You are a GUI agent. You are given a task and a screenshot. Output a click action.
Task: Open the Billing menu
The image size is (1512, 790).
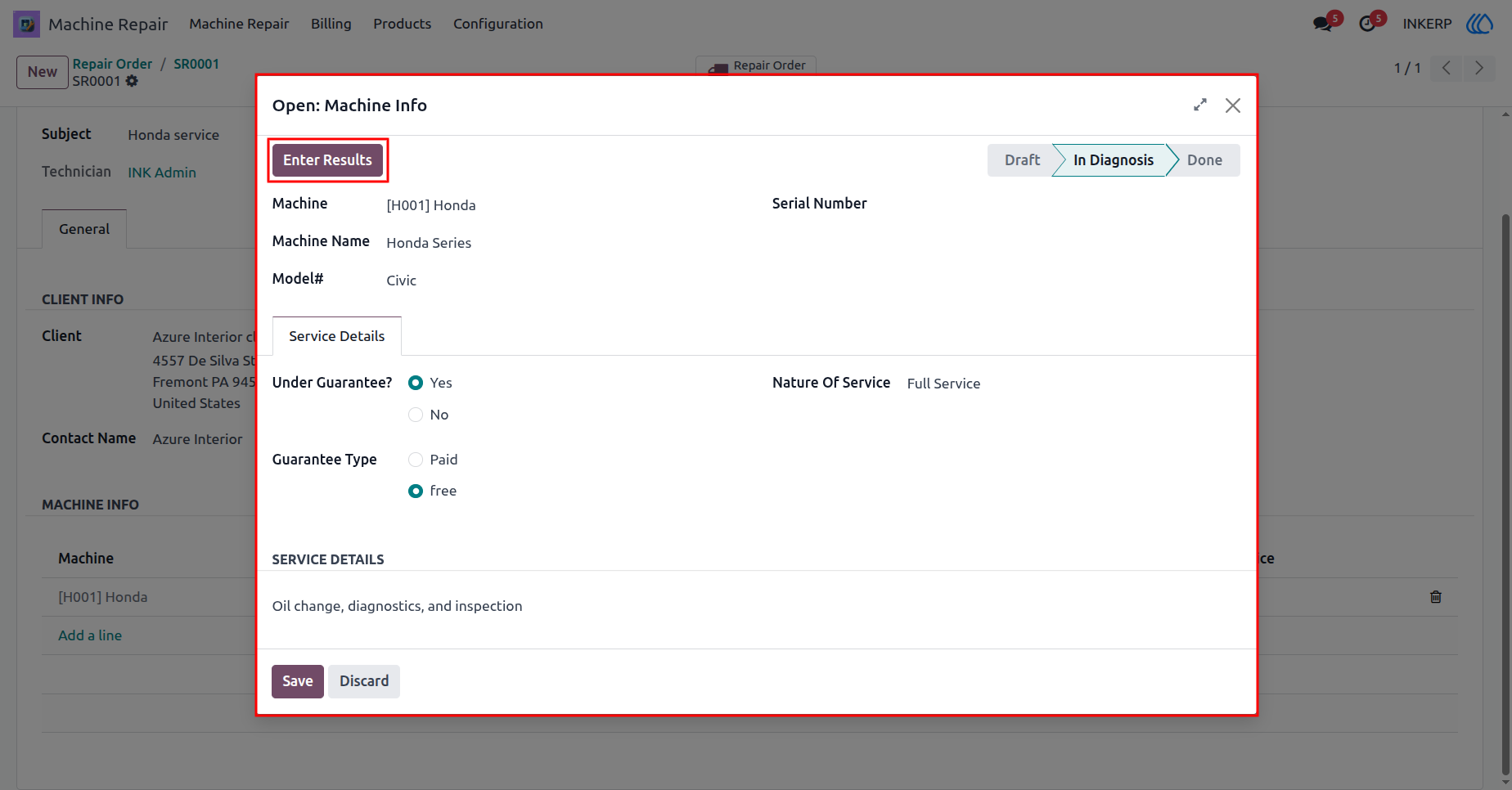(331, 24)
